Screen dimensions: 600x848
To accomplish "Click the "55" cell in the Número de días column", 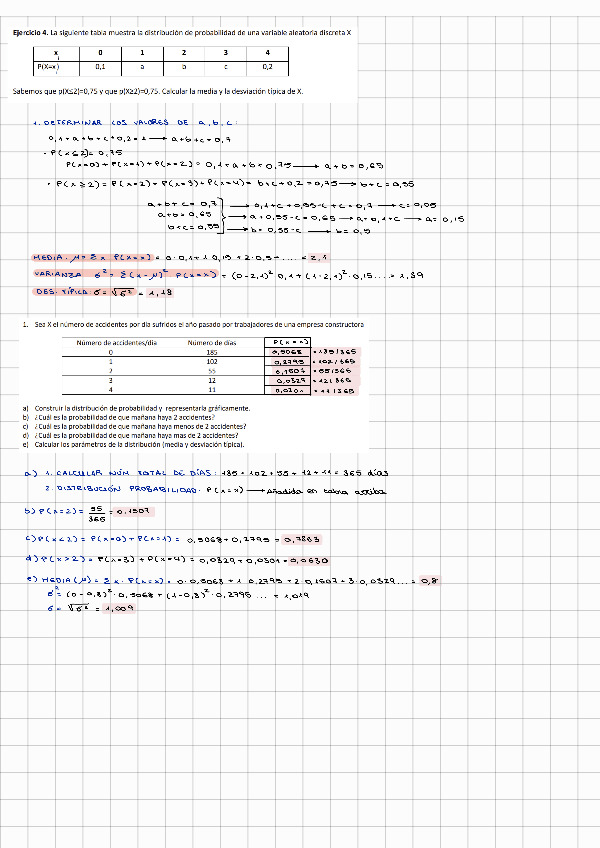I will 212,372.
